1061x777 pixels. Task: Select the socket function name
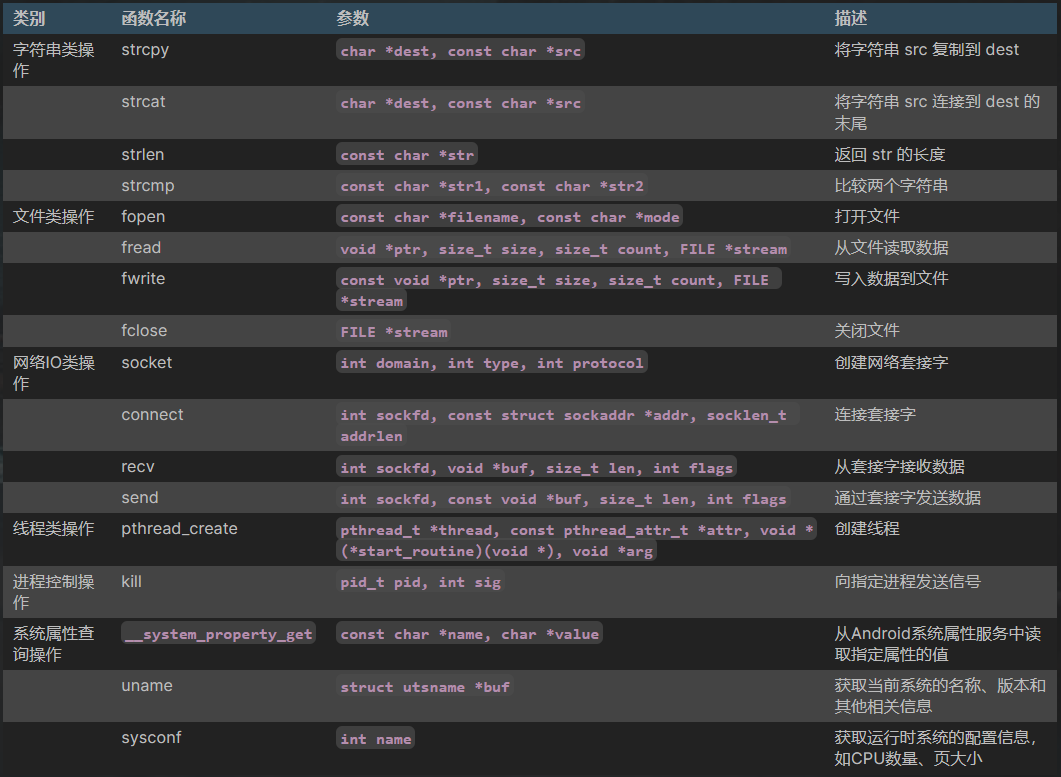tap(146, 363)
